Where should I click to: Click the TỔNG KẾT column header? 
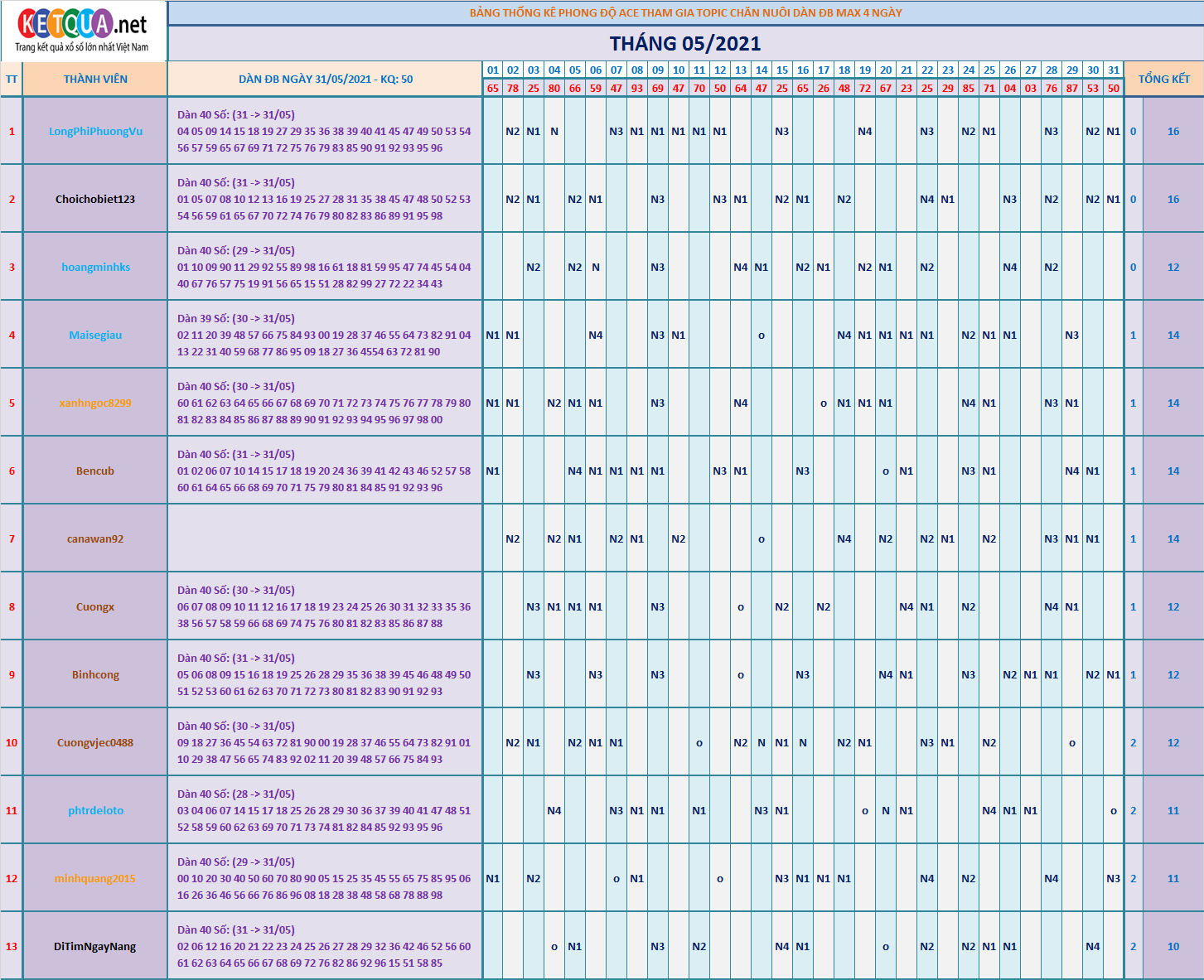pyautogui.click(x=1163, y=79)
